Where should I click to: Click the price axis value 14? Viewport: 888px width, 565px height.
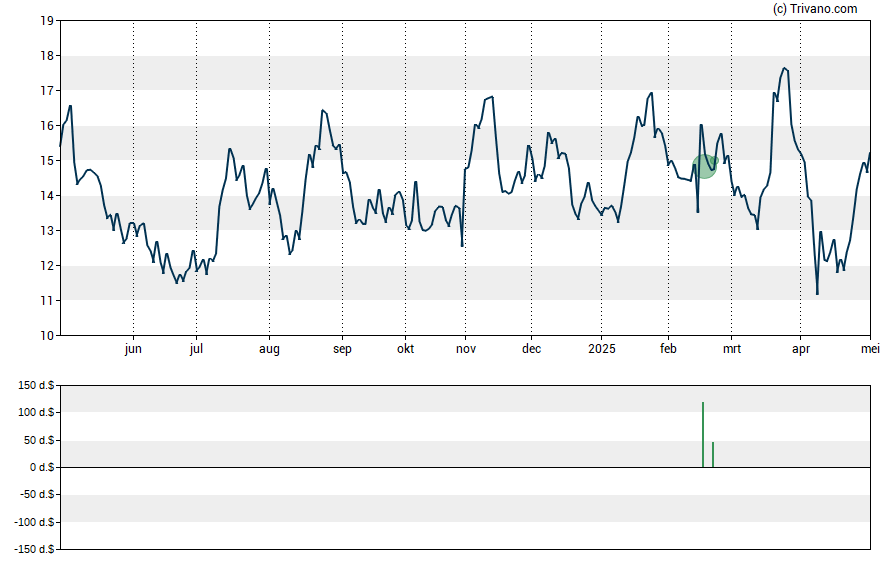pos(47,196)
